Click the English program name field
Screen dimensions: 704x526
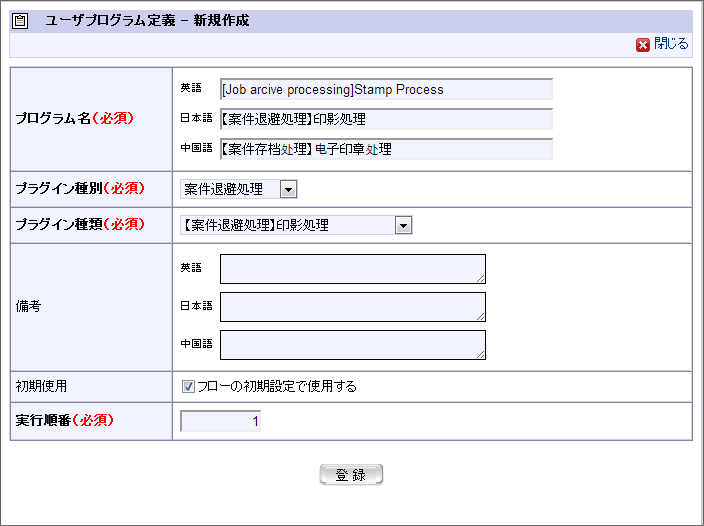click(x=386, y=89)
